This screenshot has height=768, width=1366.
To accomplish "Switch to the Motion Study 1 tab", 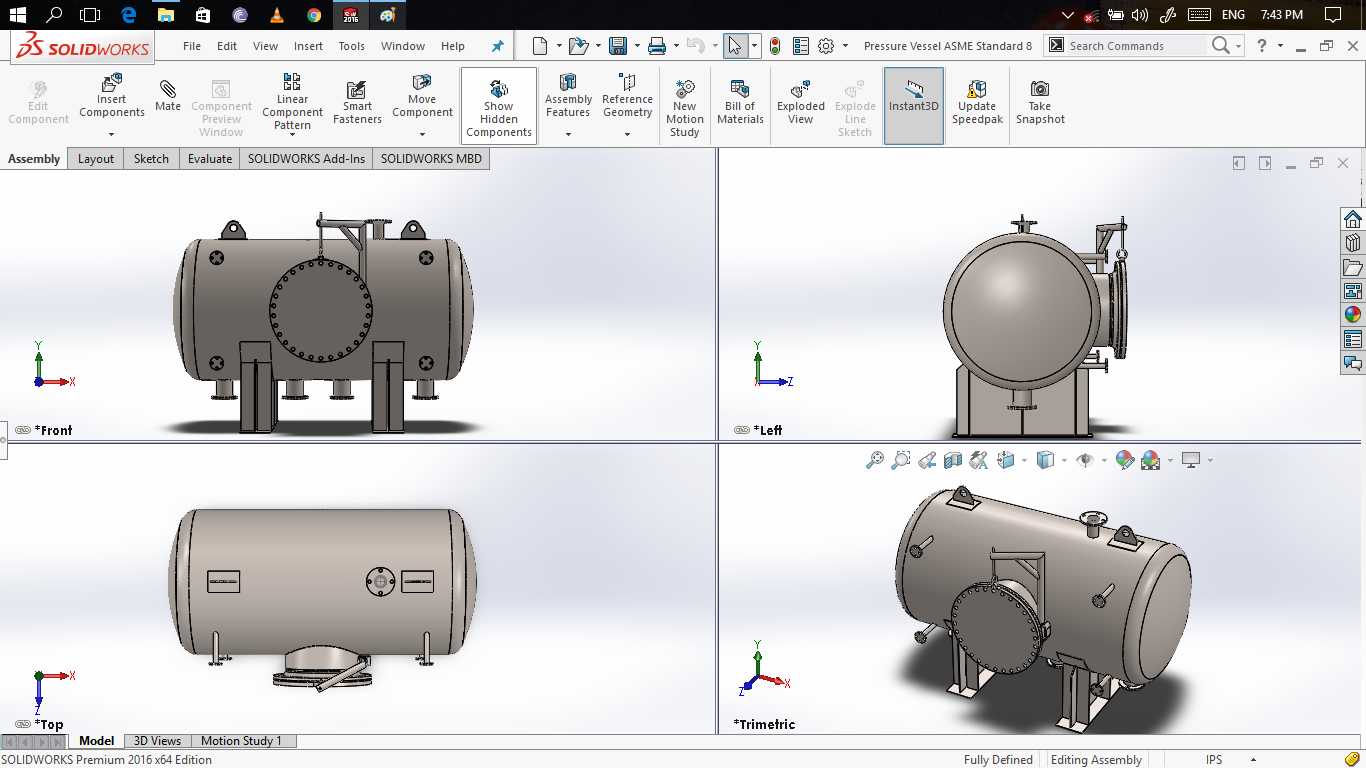I will coord(242,741).
